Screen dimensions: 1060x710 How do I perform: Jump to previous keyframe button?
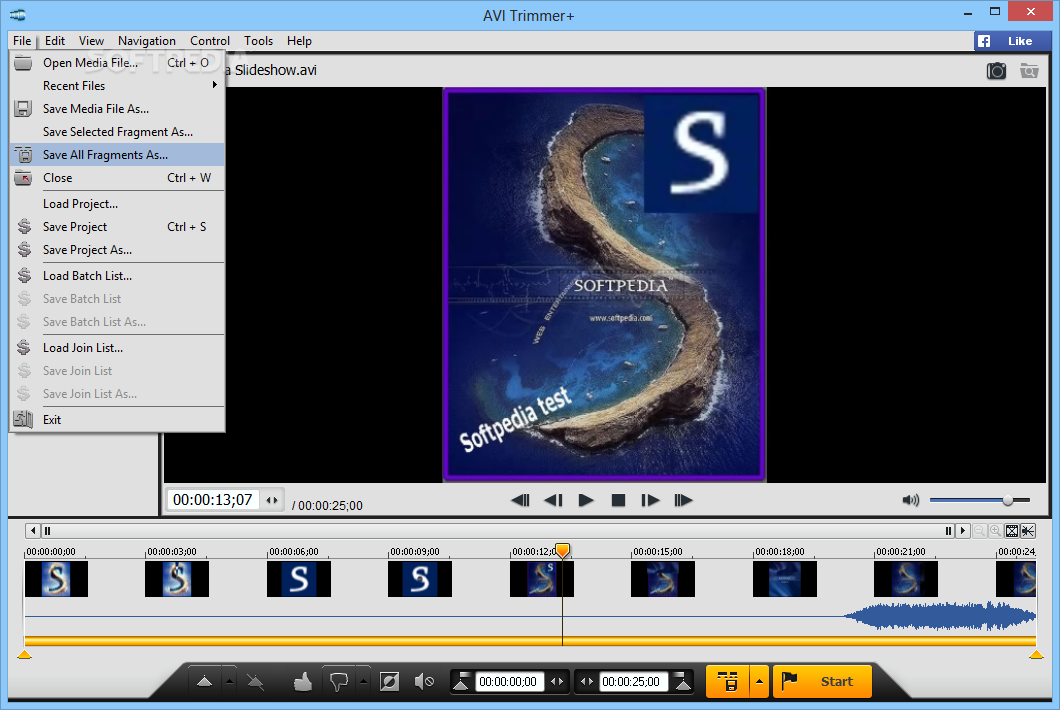[520, 500]
